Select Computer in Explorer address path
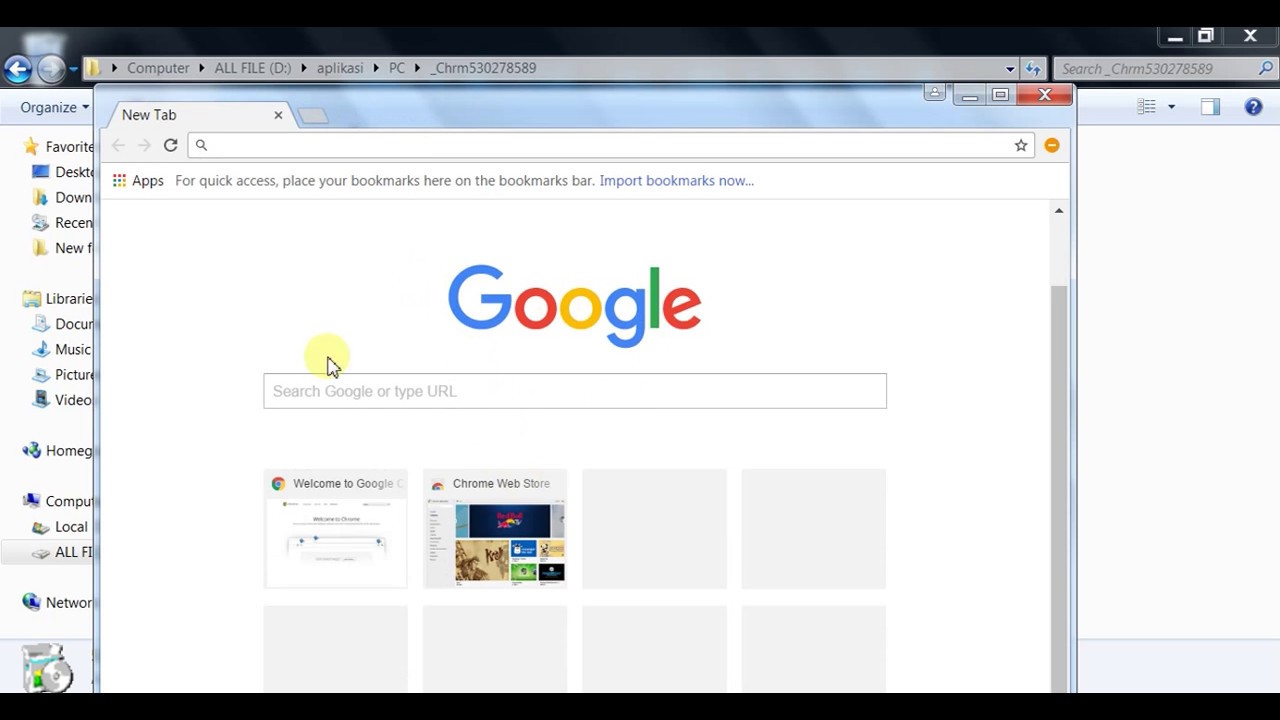 [x=158, y=68]
